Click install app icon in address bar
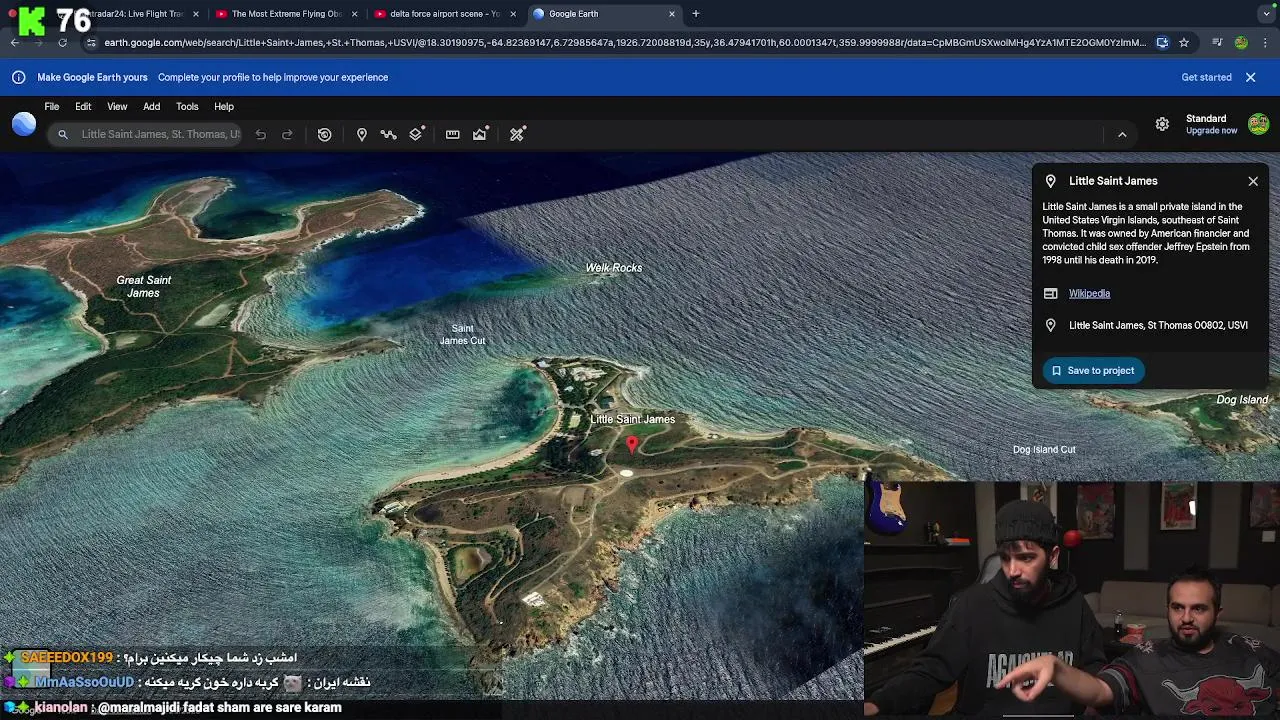The height and width of the screenshot is (720, 1280). point(1162,43)
